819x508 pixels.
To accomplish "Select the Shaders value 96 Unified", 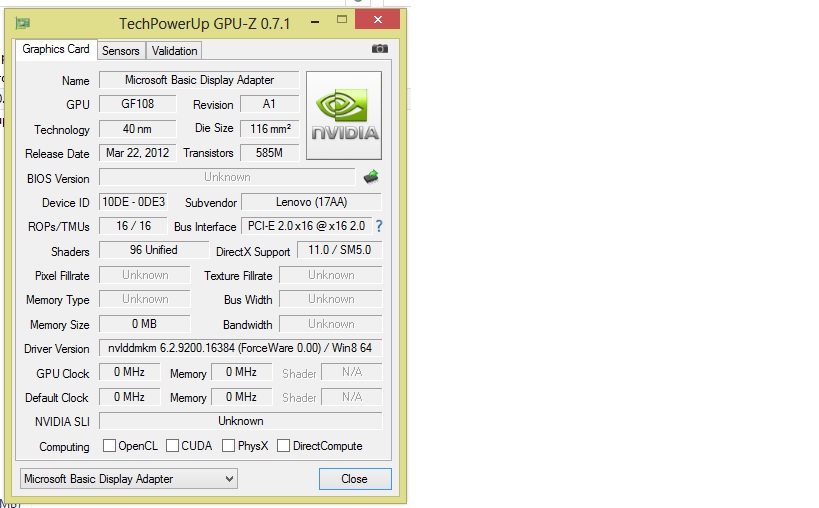I will click(x=154, y=250).
